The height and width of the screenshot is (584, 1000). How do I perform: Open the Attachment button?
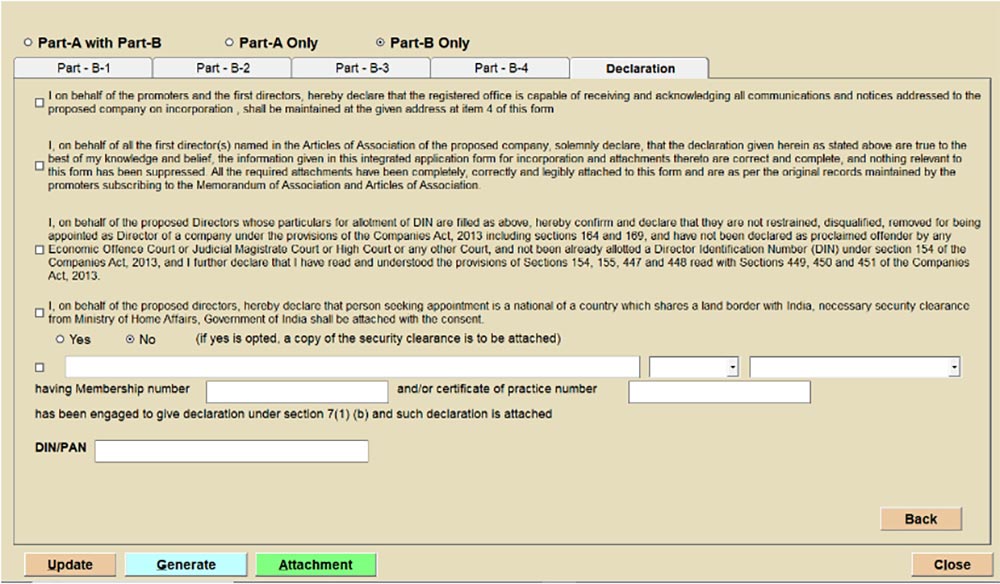click(x=316, y=565)
